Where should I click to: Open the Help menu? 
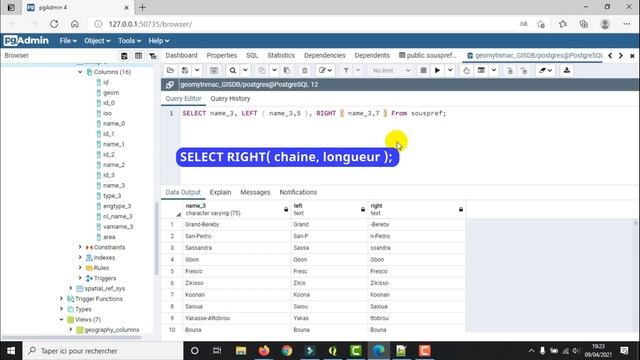pos(158,41)
